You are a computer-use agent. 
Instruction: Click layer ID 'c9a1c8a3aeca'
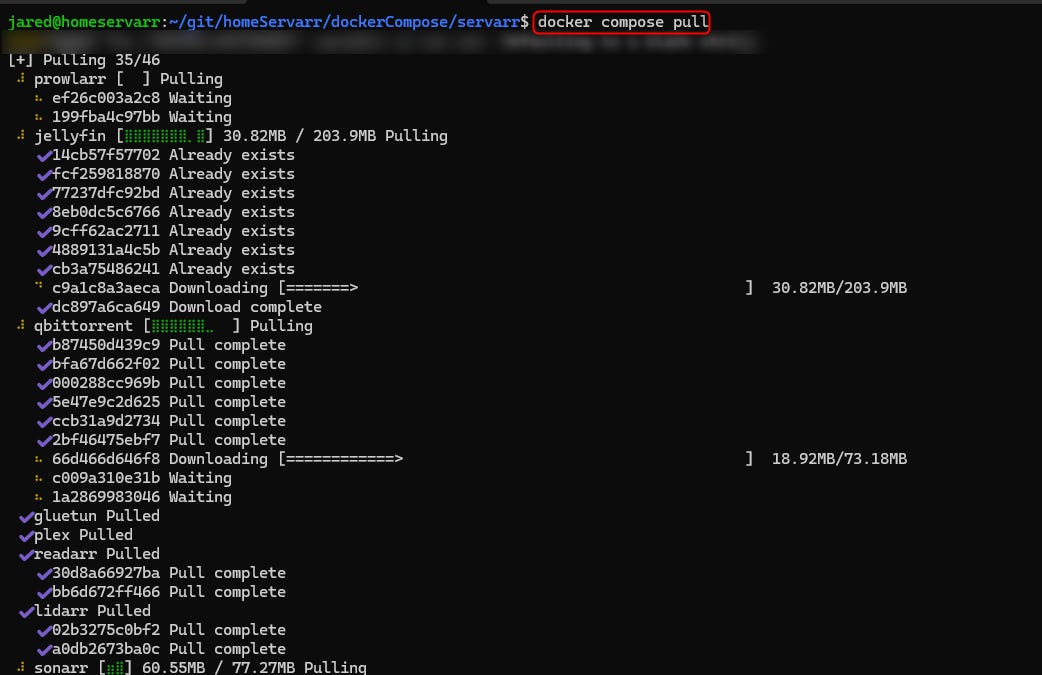106,288
